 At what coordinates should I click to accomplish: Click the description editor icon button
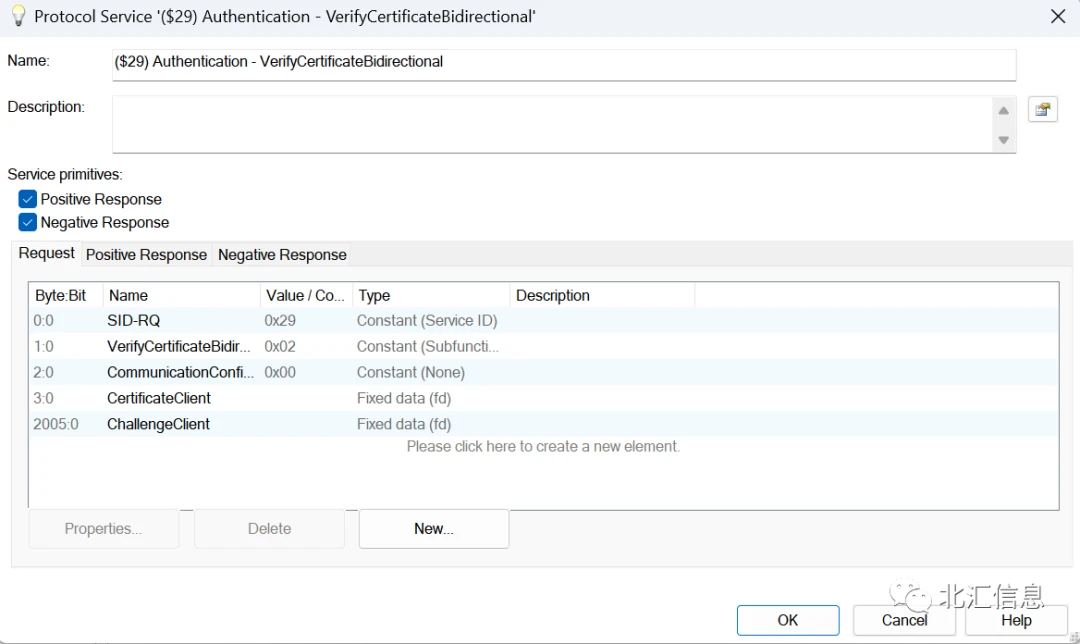[1043, 110]
